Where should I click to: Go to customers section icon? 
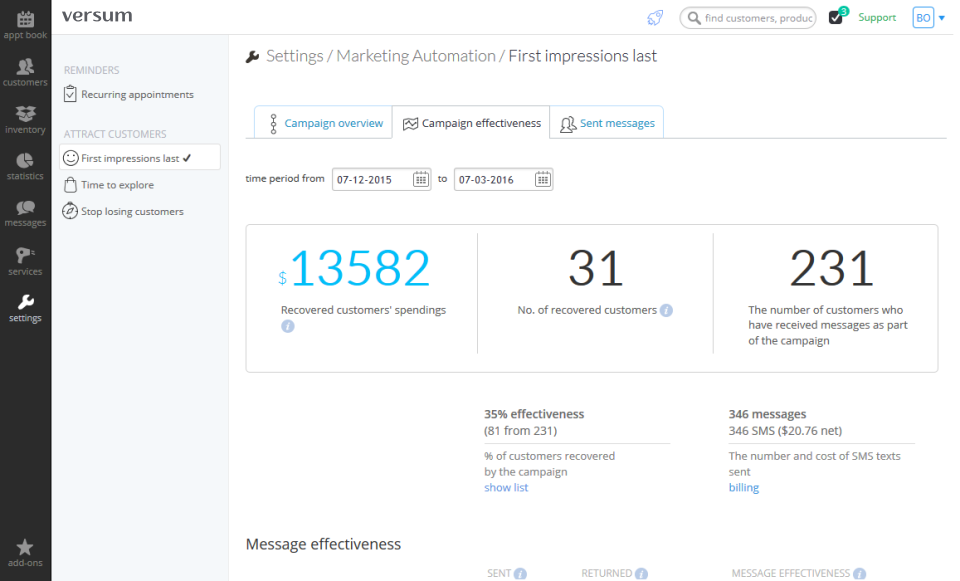[25, 71]
